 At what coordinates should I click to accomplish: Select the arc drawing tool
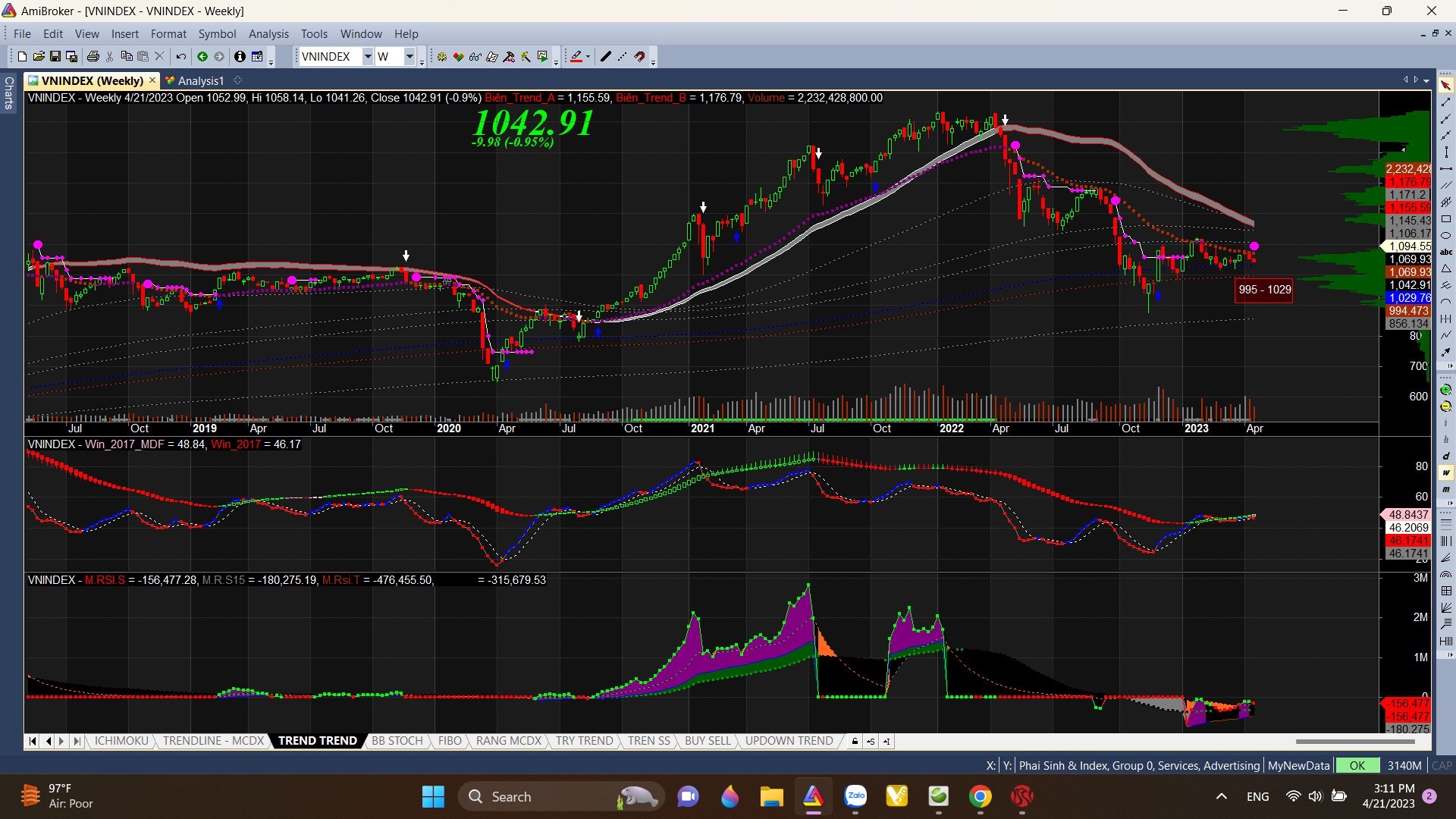coord(1445,302)
